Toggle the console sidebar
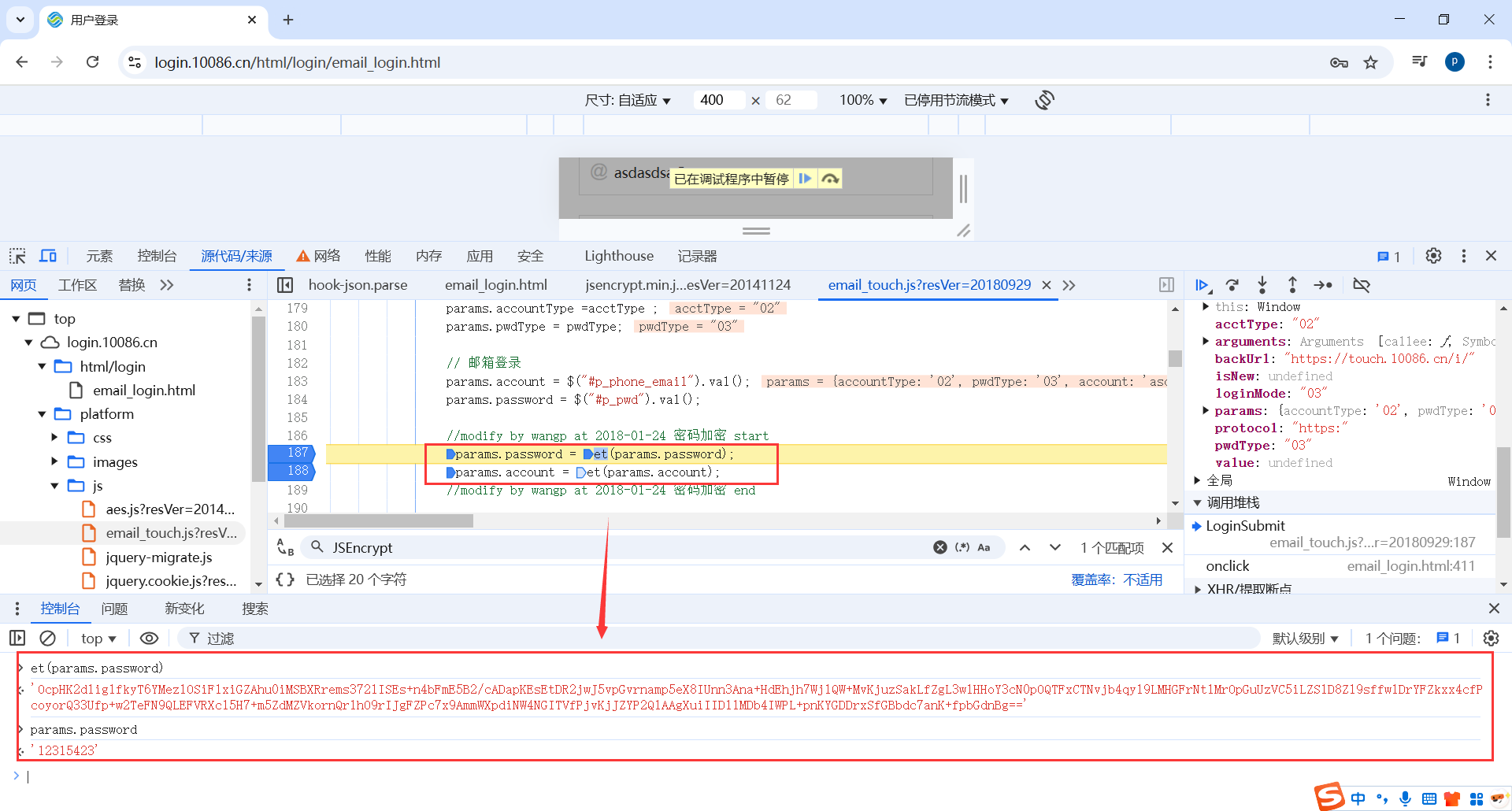 tap(17, 638)
